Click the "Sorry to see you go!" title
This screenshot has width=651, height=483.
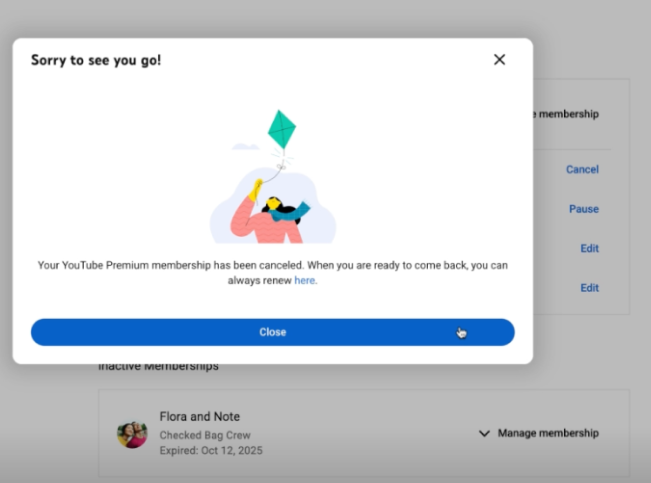coord(96,60)
